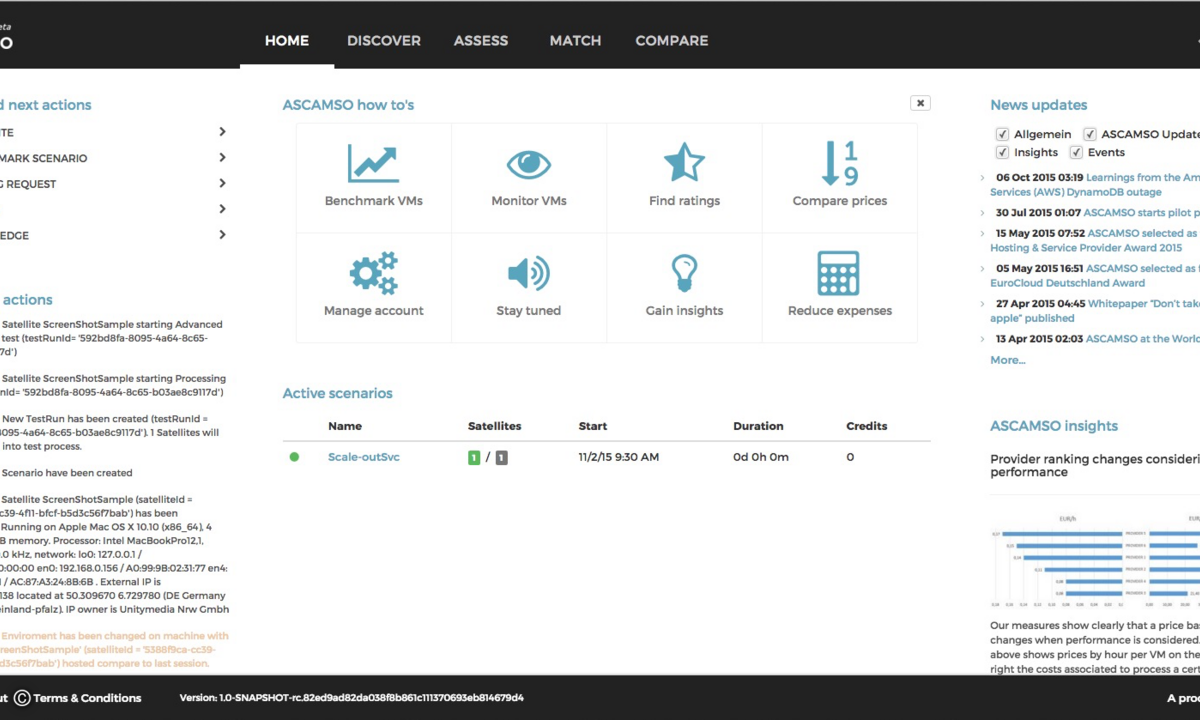Open the DynamoDB outage learnings article

[x=1095, y=185]
